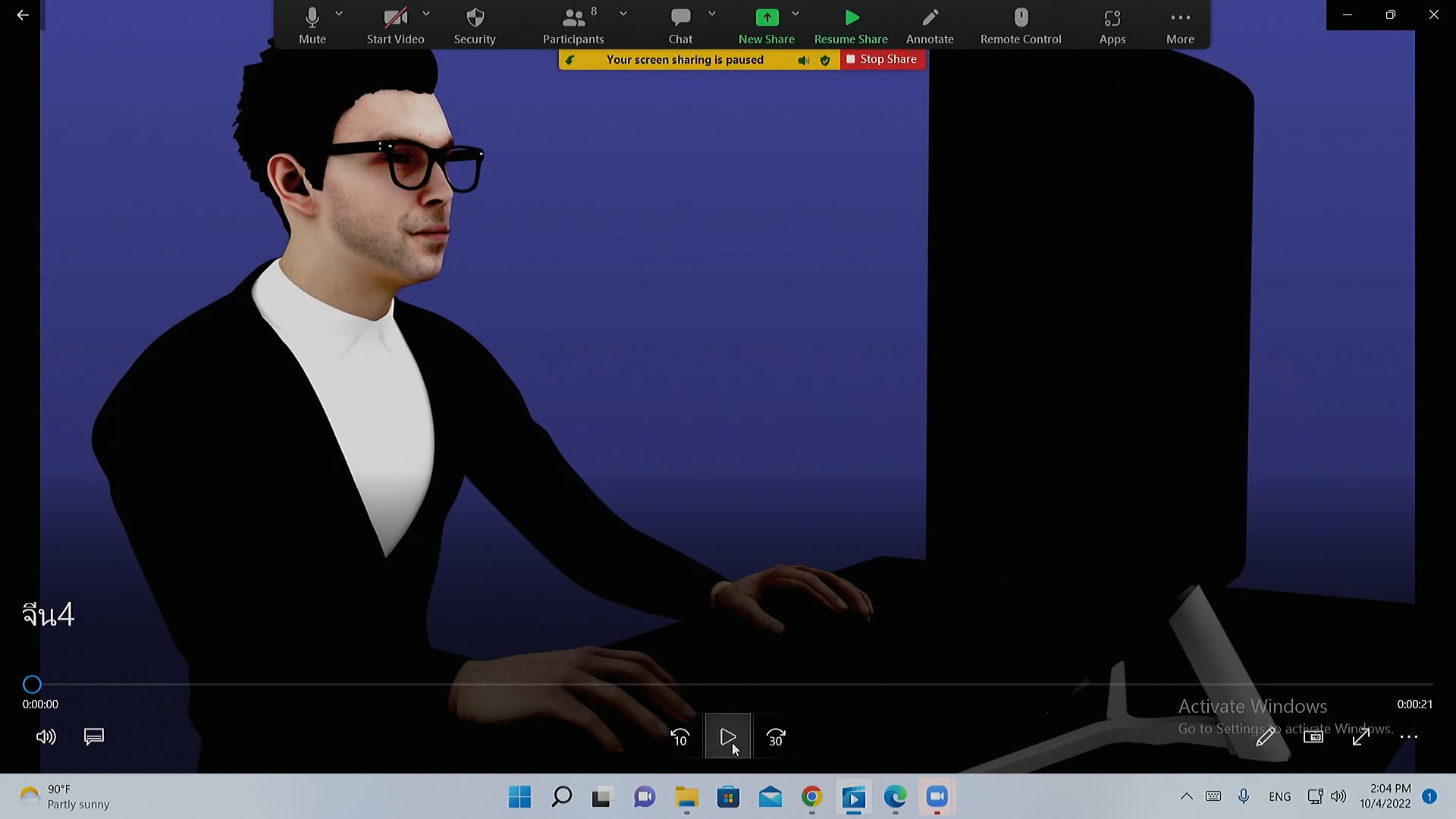The height and width of the screenshot is (819, 1456).
Task: Click the Remote Control mouse icon
Action: pyautogui.click(x=1021, y=18)
